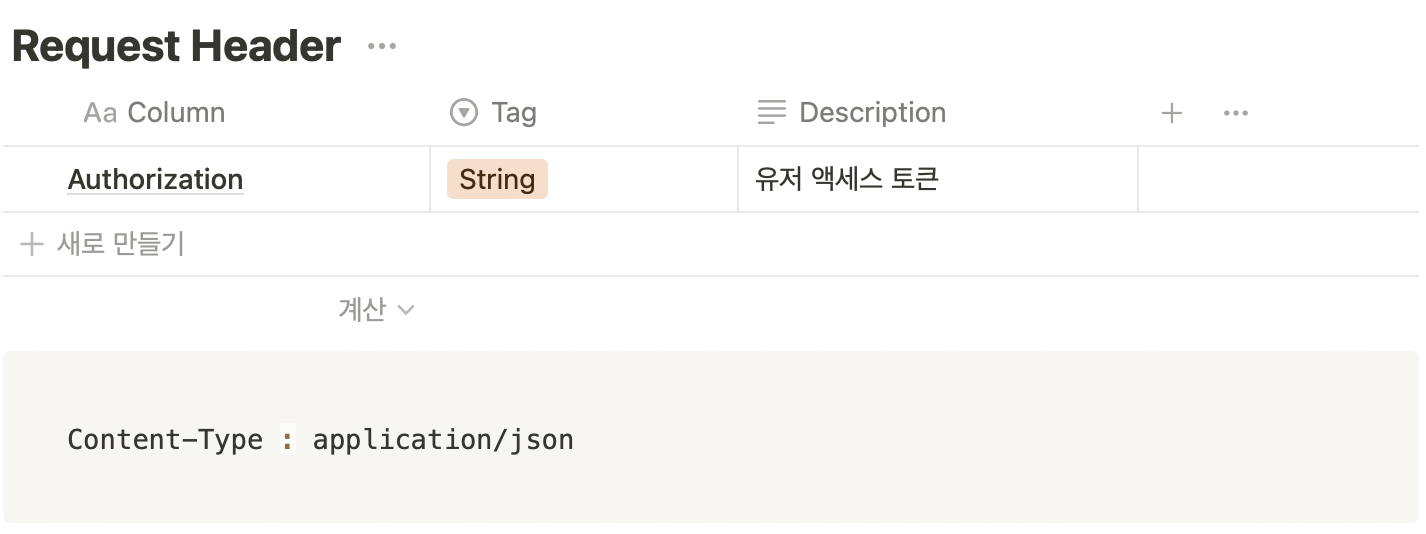Viewport: 1426px width, 534px height.
Task: Click the 유저 액세스 토큰 description cell
Action: (x=846, y=180)
